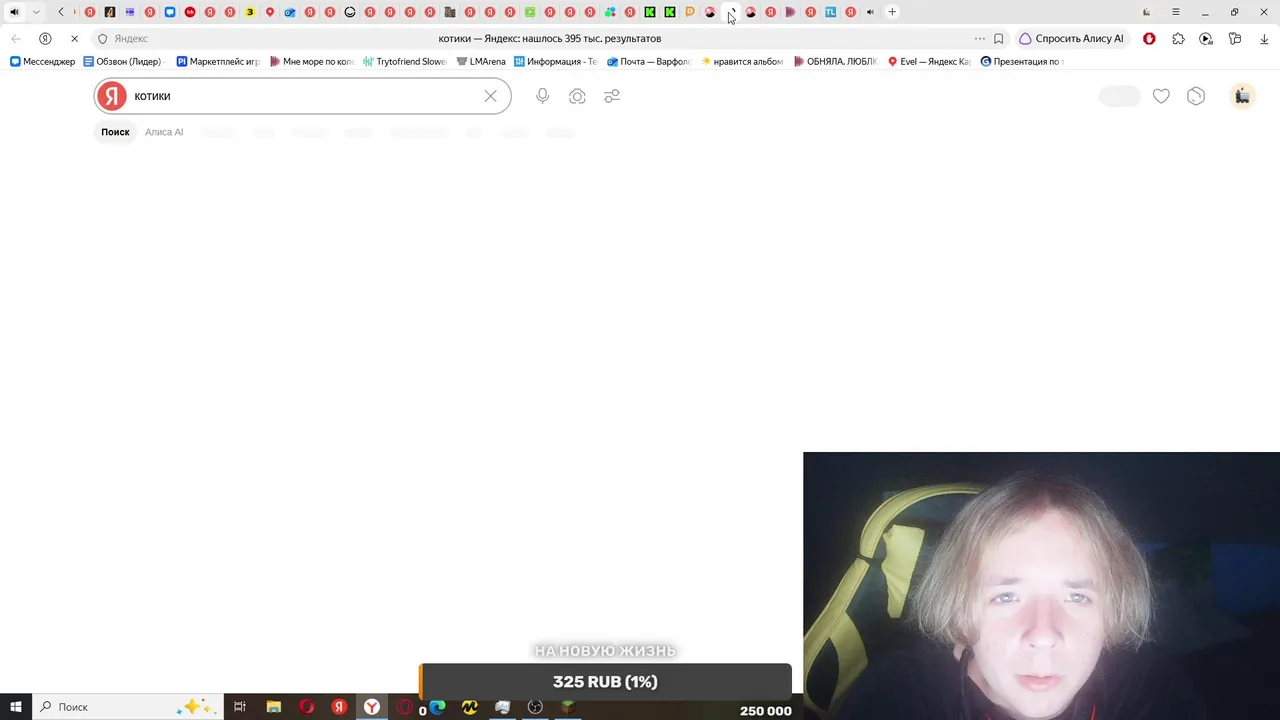Open the Trytofriend Slowed bookmark

click(405, 61)
